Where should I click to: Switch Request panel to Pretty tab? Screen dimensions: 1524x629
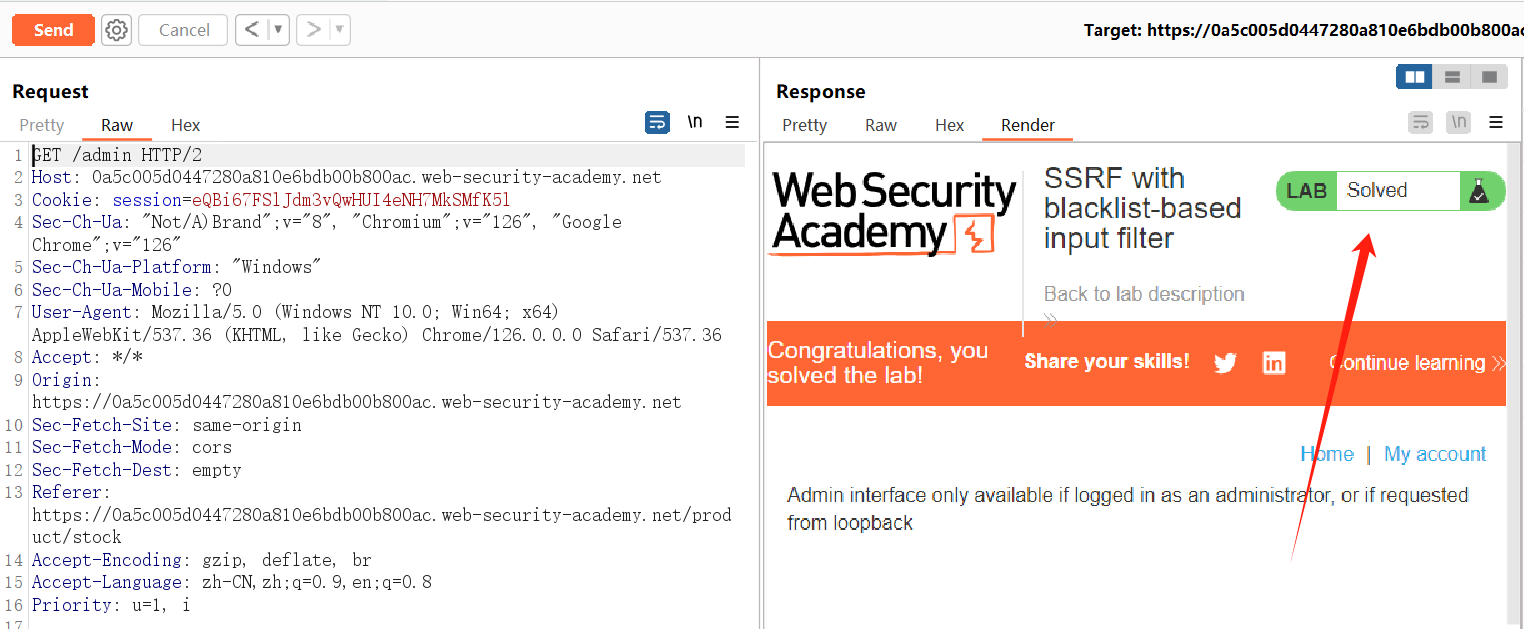[x=42, y=125]
